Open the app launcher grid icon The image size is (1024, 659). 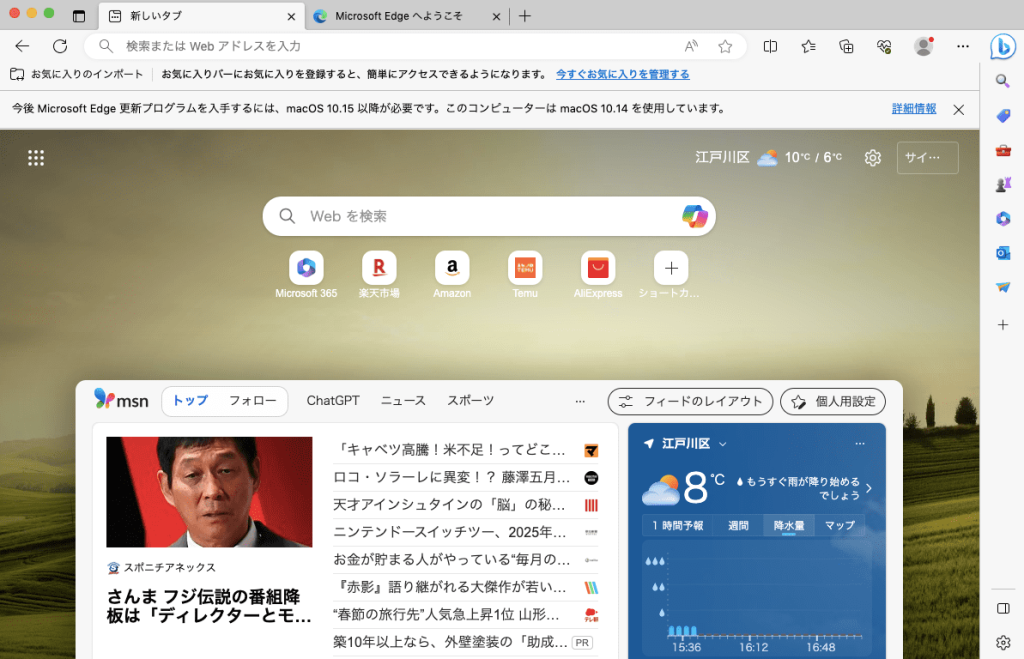click(36, 158)
